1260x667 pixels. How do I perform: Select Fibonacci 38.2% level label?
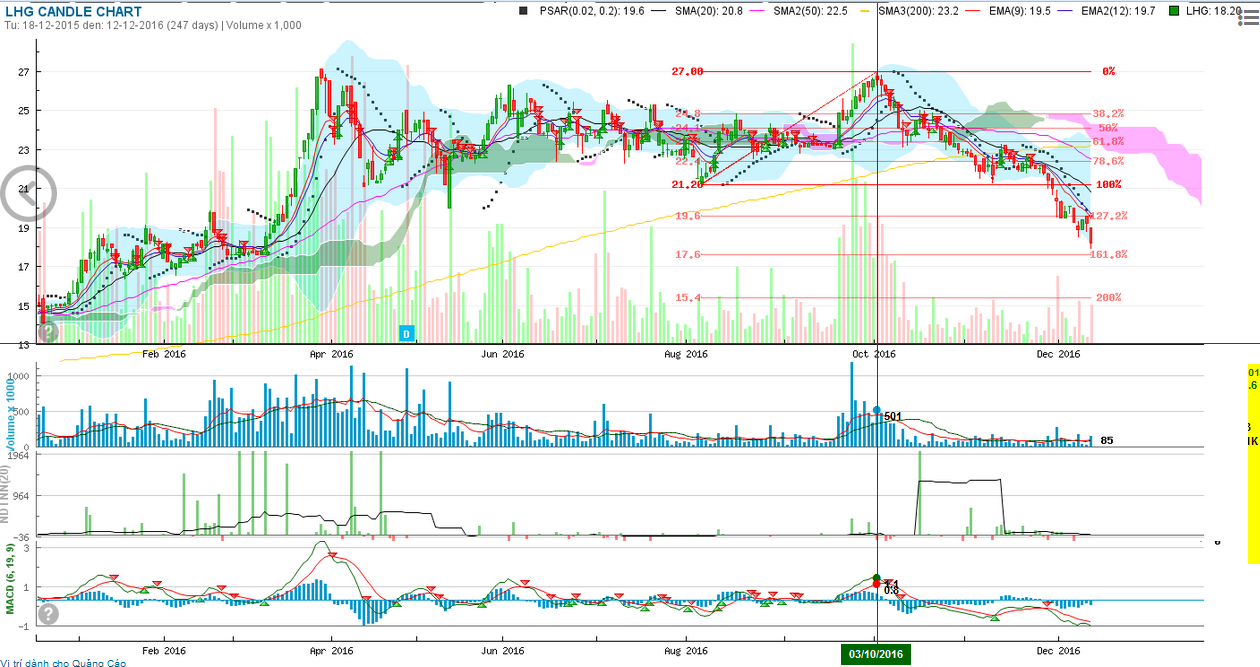(x=1108, y=113)
